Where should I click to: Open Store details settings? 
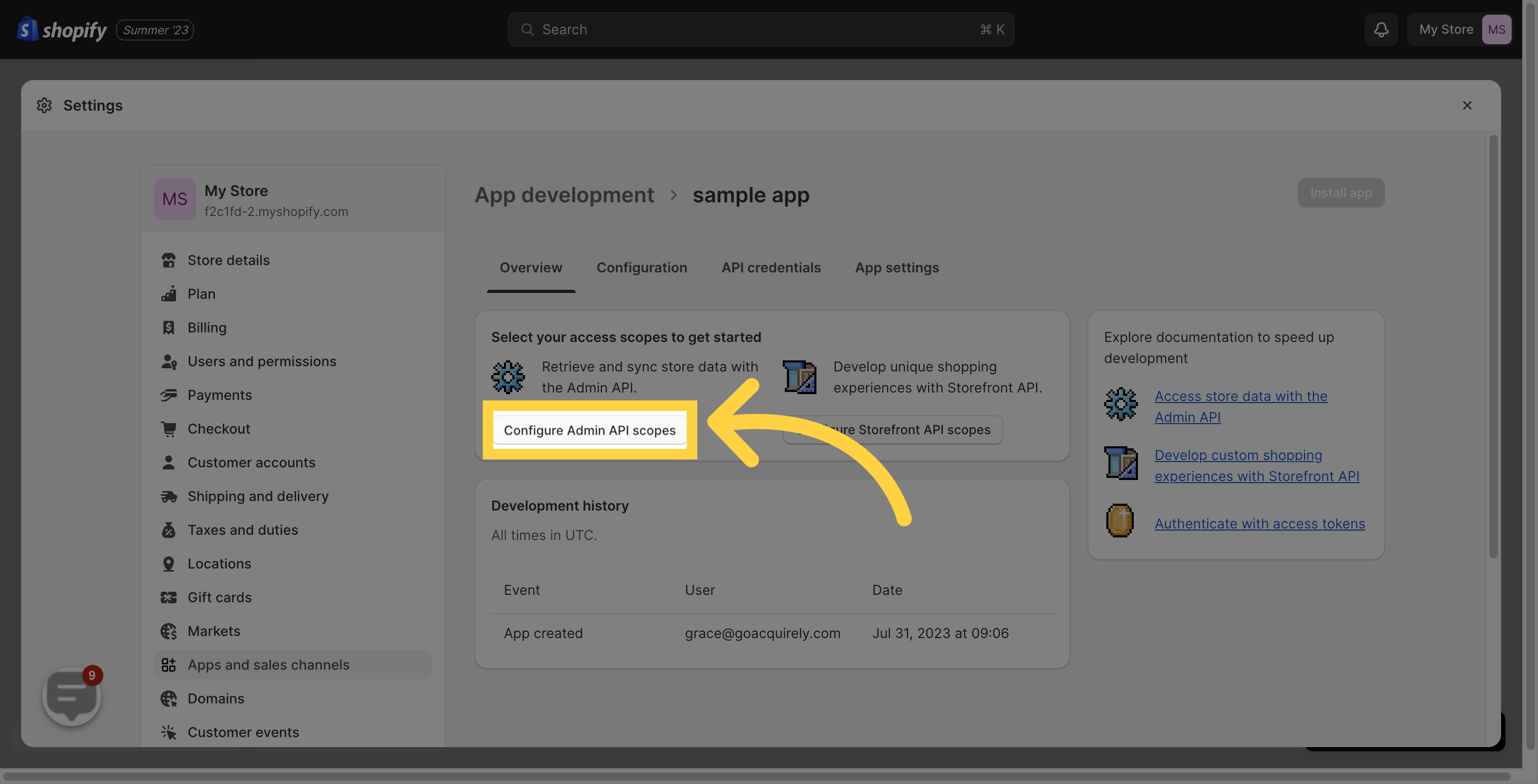(x=293, y=260)
